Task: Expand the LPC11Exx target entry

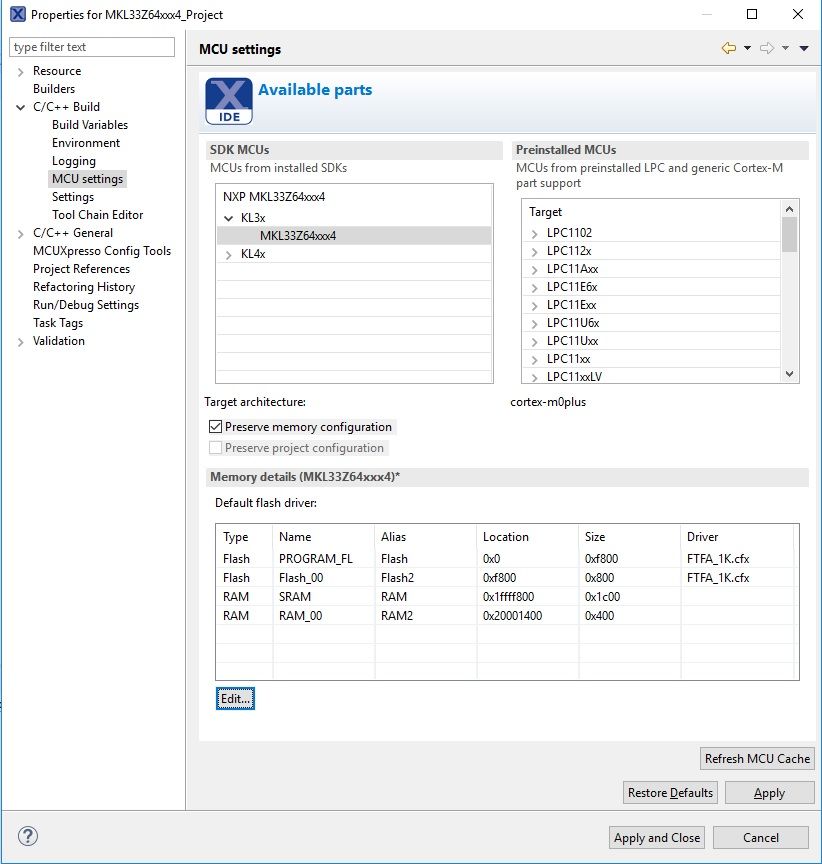Action: (534, 306)
